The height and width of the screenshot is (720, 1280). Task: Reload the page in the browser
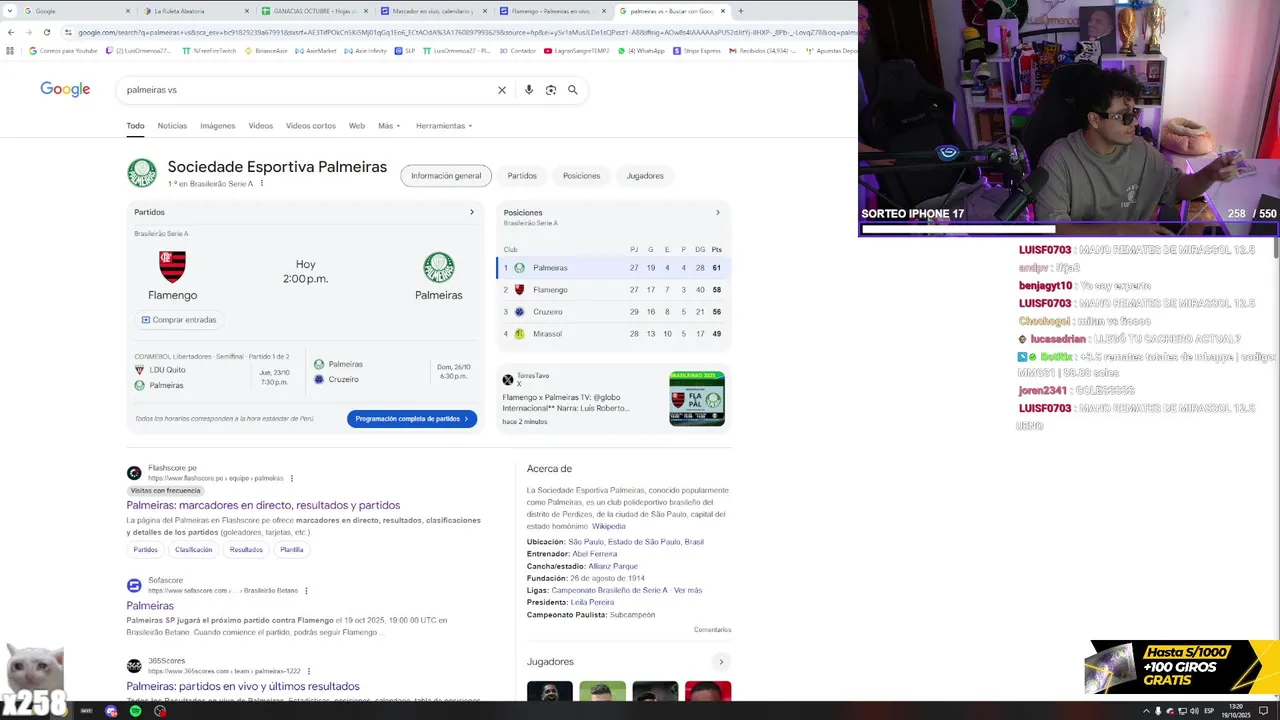47,32
